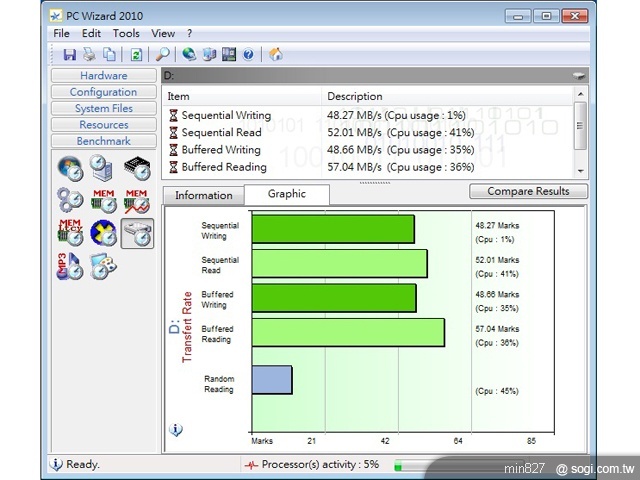This screenshot has height=480, width=640.
Task: Open the Tools menu
Action: [x=126, y=33]
